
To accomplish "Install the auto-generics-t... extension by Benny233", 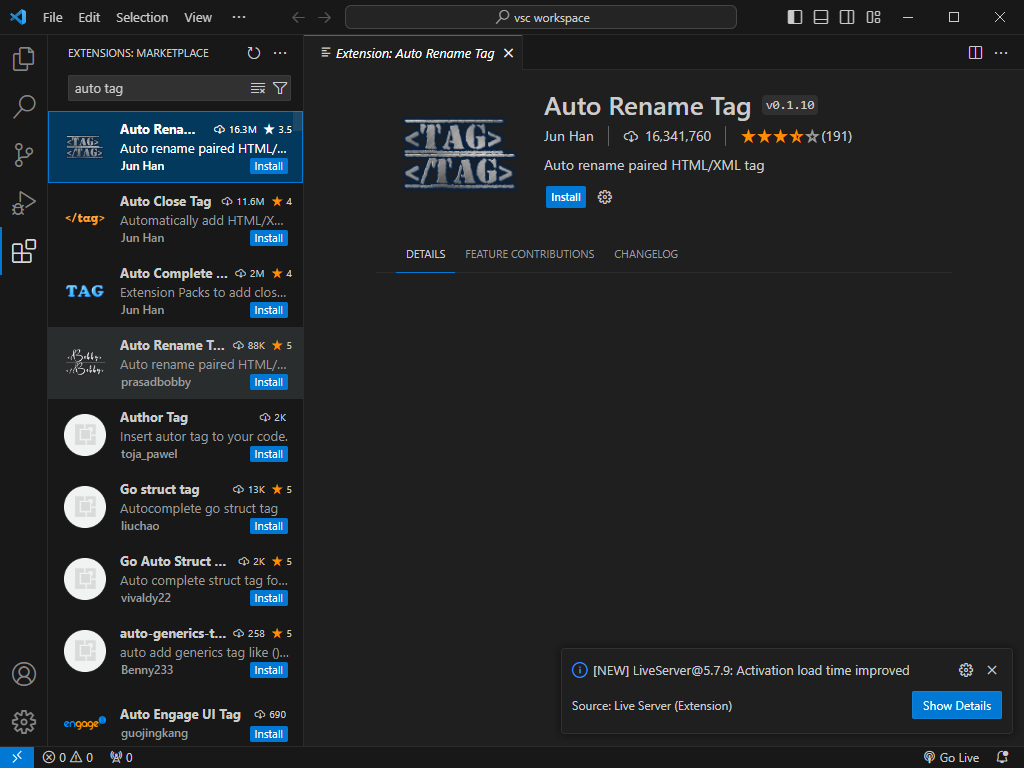I will pos(268,670).
